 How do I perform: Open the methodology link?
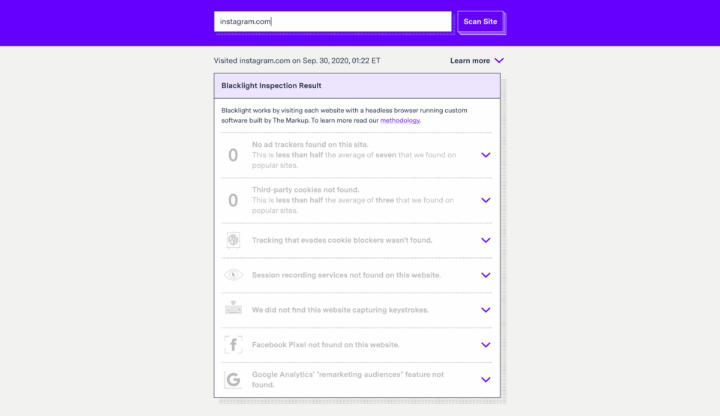[400, 120]
